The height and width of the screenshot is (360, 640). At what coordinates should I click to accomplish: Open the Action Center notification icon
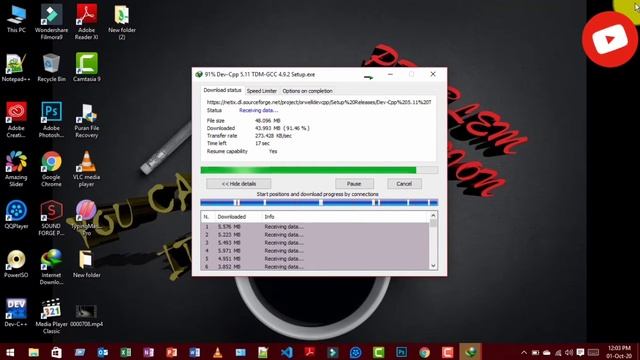580,352
